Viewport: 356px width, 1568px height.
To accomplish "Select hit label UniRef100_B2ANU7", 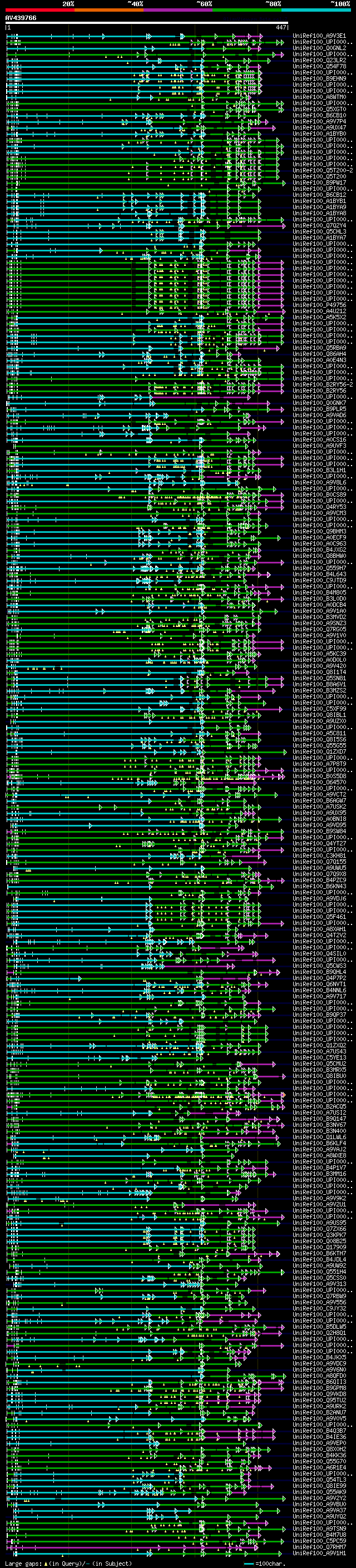I will (x=319, y=1412).
